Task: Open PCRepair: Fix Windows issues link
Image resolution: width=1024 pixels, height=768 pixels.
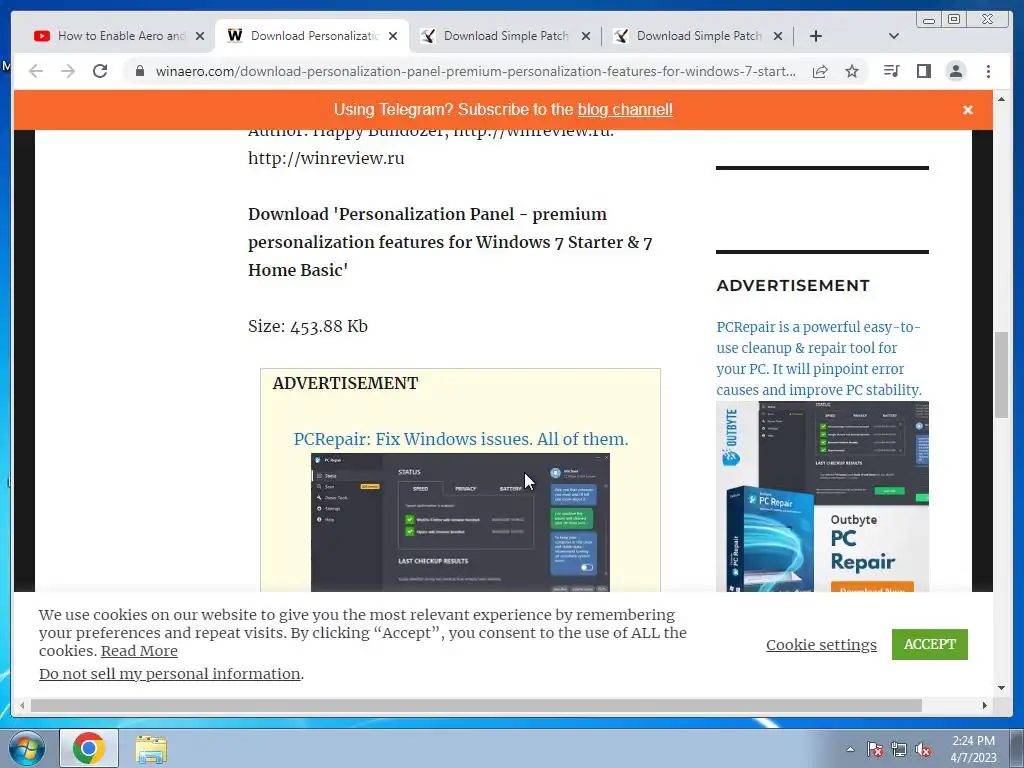Action: point(460,439)
